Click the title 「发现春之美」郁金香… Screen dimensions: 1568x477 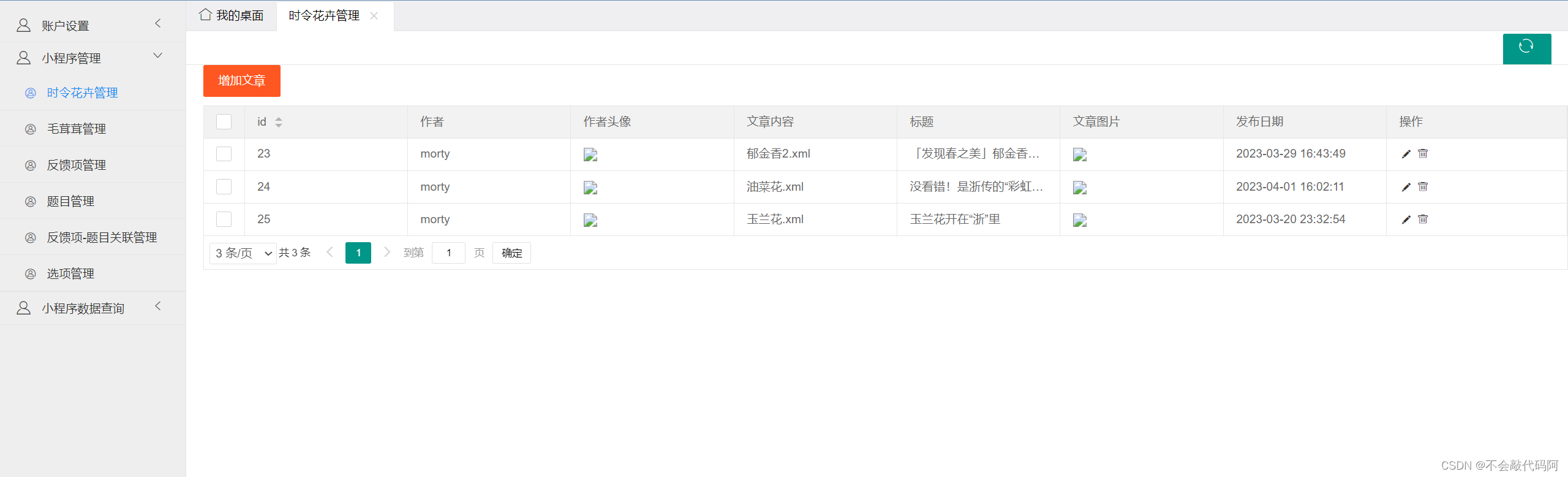click(975, 154)
